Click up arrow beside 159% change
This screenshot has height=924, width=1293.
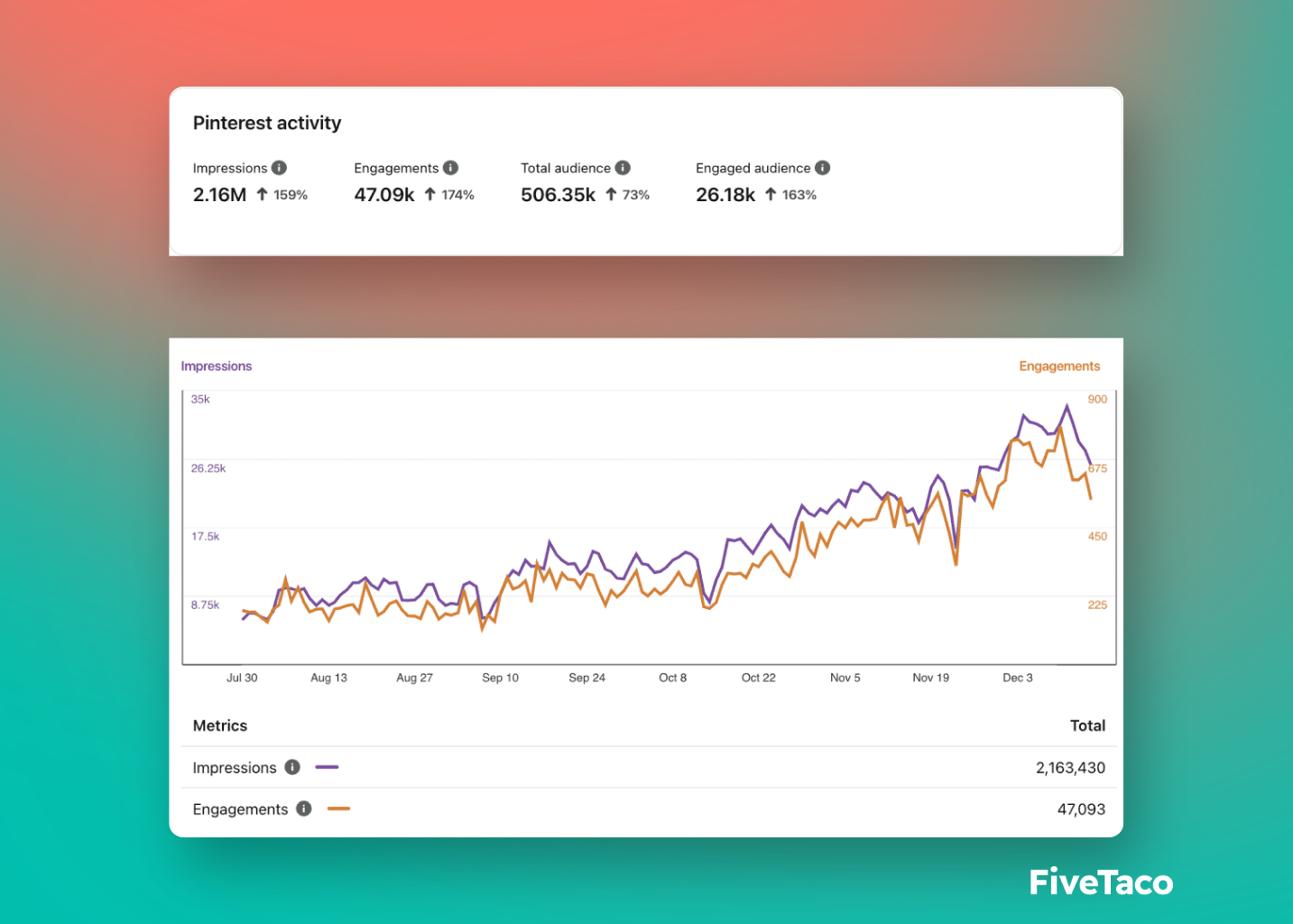coord(262,194)
